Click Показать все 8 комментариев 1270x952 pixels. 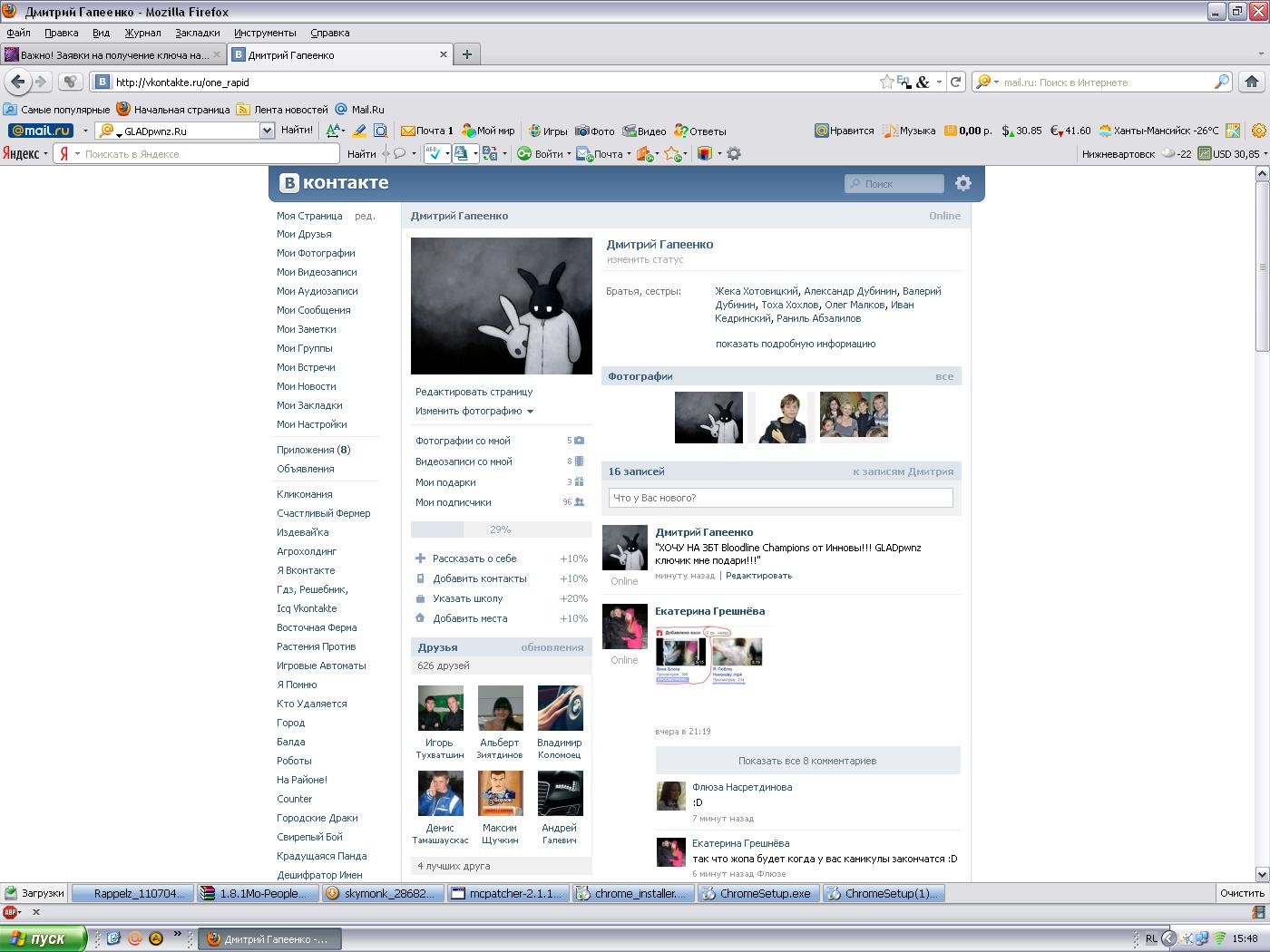click(x=806, y=761)
